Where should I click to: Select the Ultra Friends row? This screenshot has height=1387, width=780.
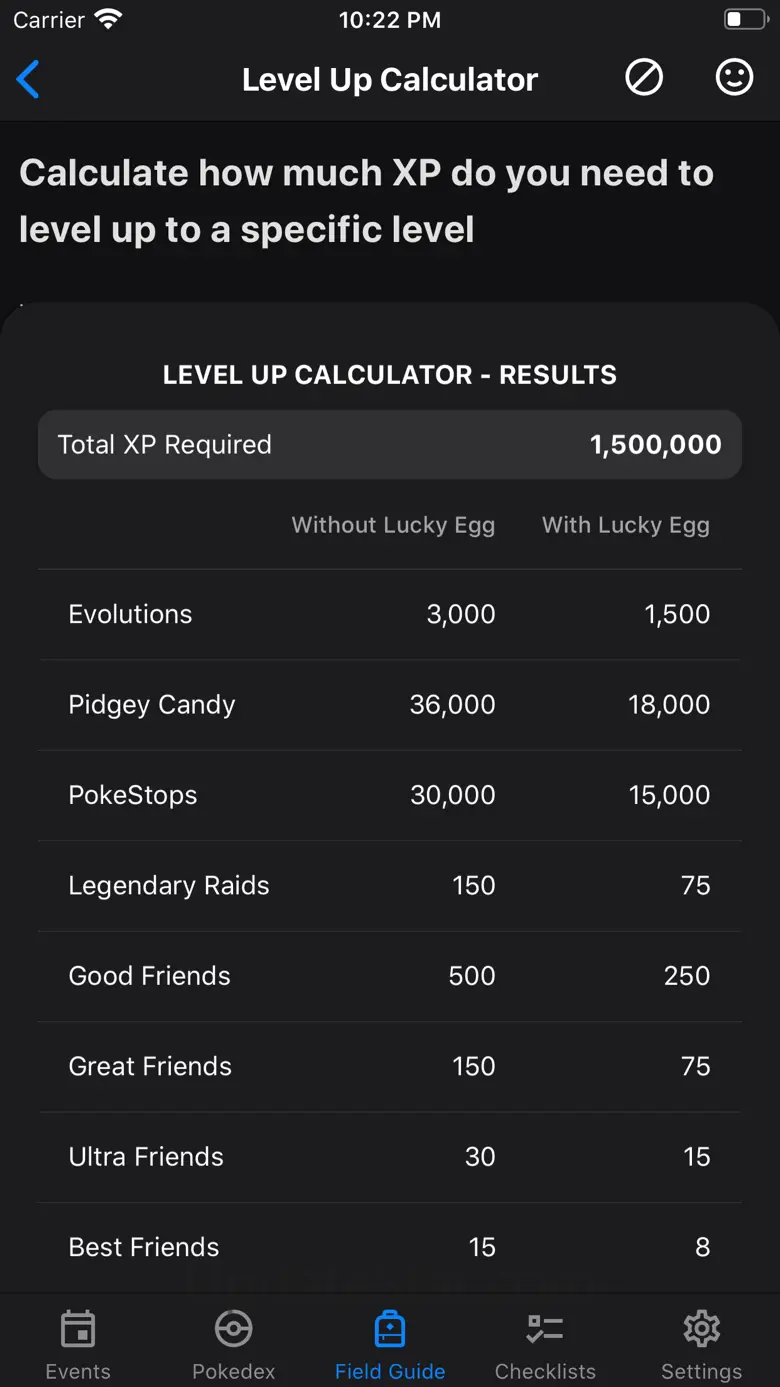click(x=390, y=1157)
